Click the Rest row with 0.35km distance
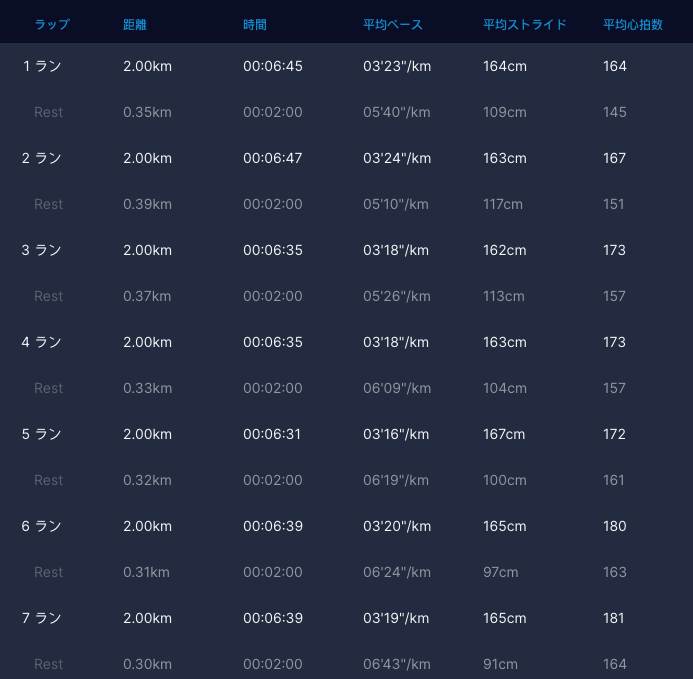This screenshot has width=693, height=679. coord(147,112)
